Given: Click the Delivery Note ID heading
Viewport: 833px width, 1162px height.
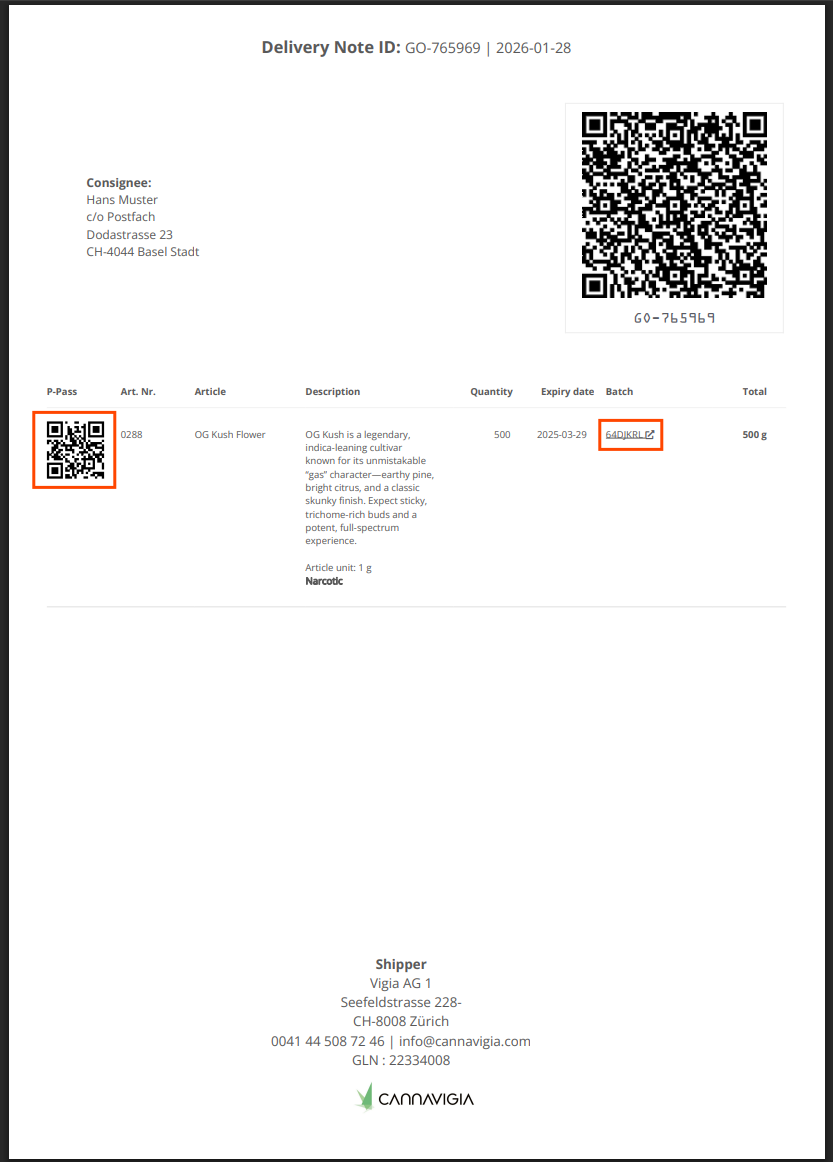Looking at the screenshot, I should [331, 48].
